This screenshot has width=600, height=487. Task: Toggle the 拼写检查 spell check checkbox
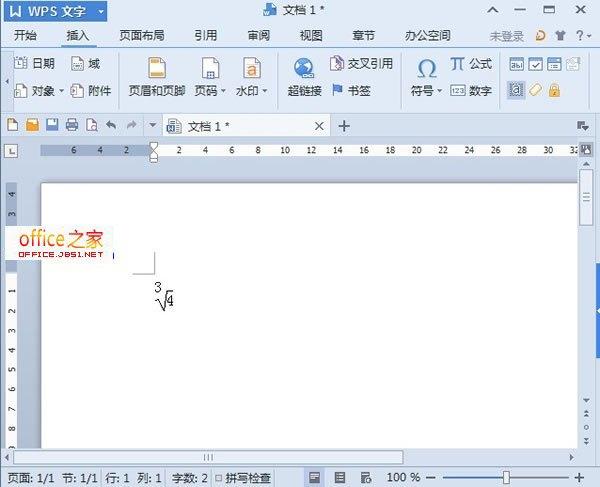click(x=218, y=478)
